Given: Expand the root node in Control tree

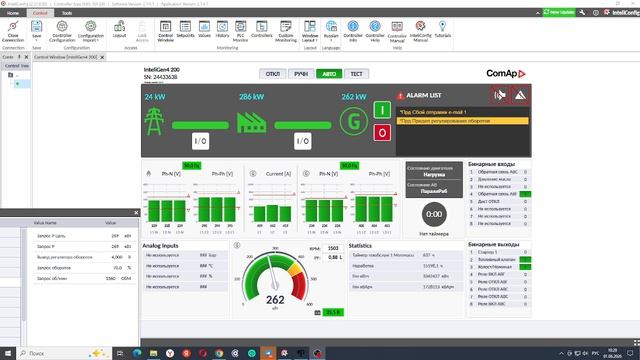Looking at the screenshot, I should pos(11,75).
